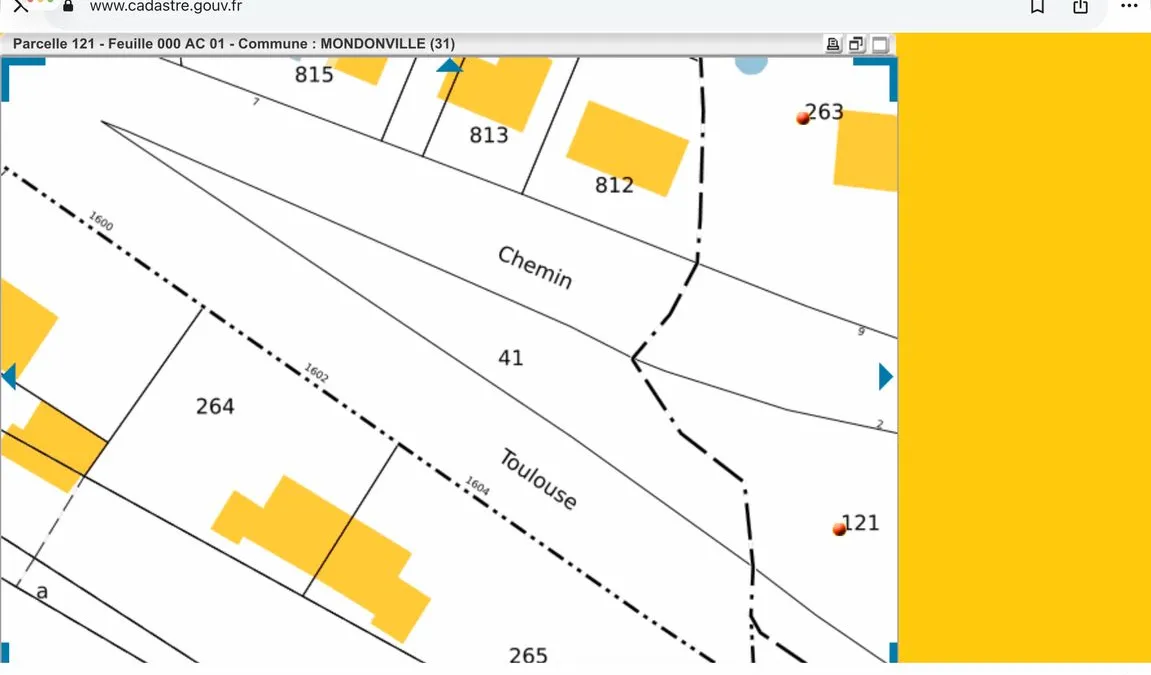1151x675 pixels.
Task: Click the print icon in the map title bar
Action: click(x=833, y=44)
